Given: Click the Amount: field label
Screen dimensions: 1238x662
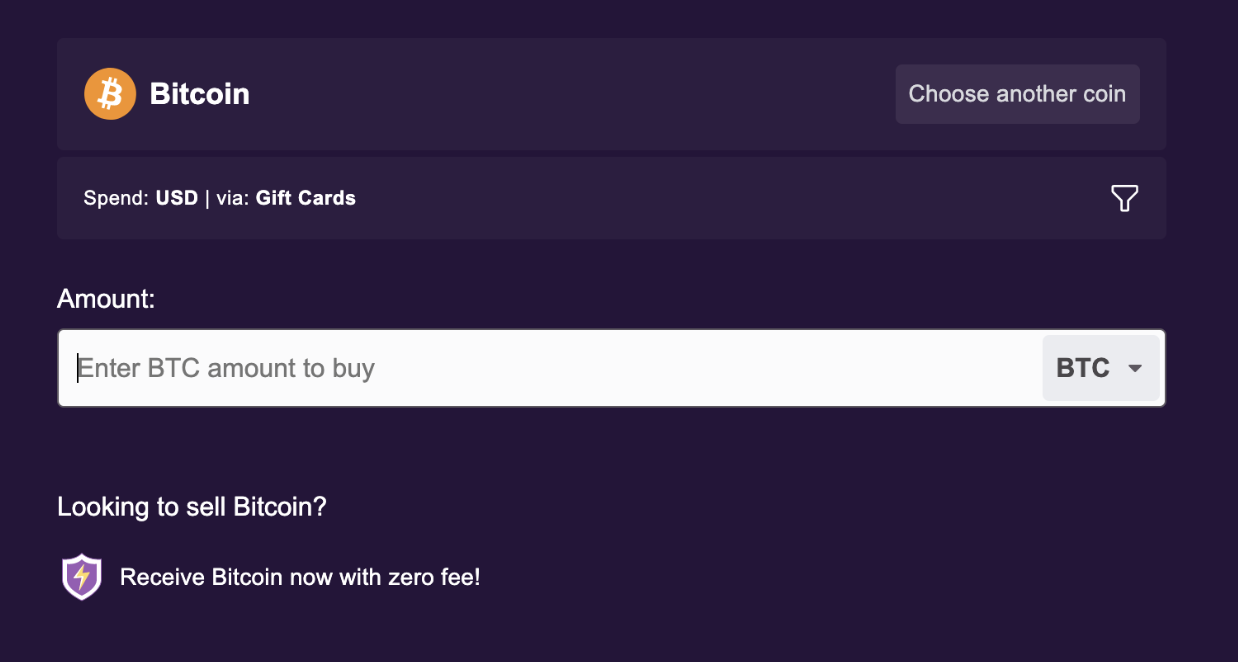Looking at the screenshot, I should click(106, 299).
